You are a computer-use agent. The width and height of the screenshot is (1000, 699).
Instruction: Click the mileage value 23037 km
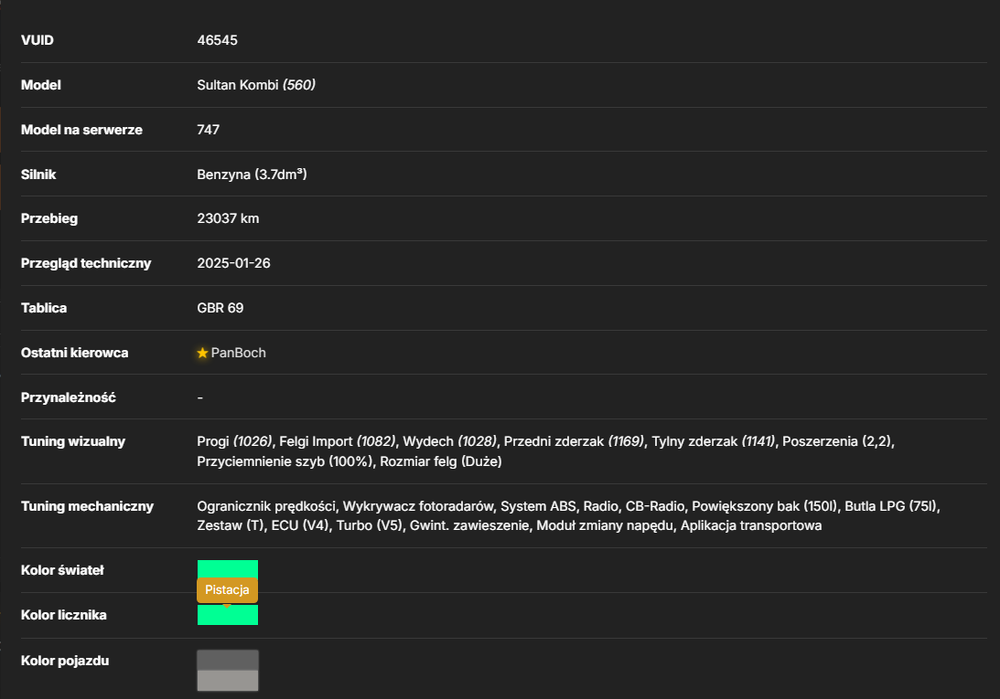(228, 218)
